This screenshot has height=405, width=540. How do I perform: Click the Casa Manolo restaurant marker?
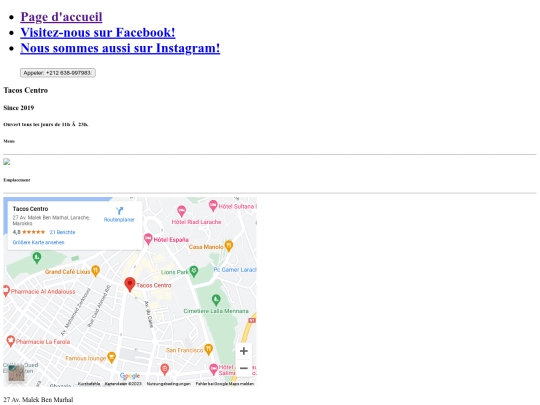(x=229, y=246)
